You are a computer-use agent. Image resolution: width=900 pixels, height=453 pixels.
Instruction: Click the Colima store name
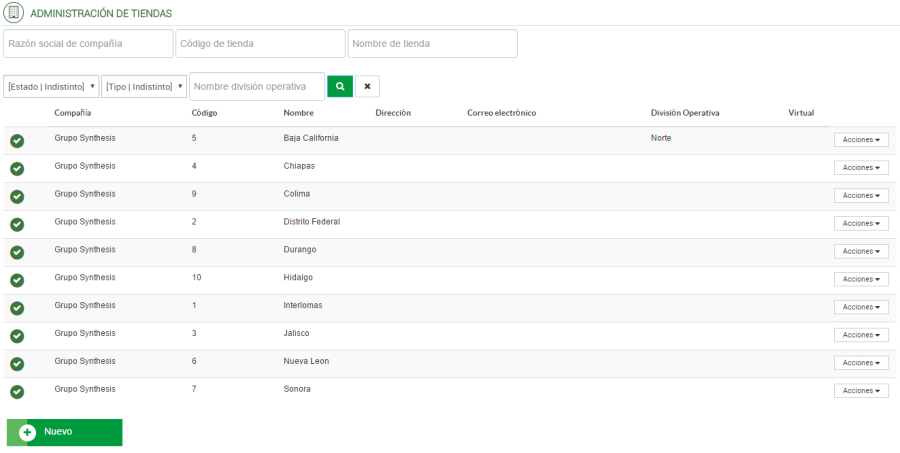(297, 194)
